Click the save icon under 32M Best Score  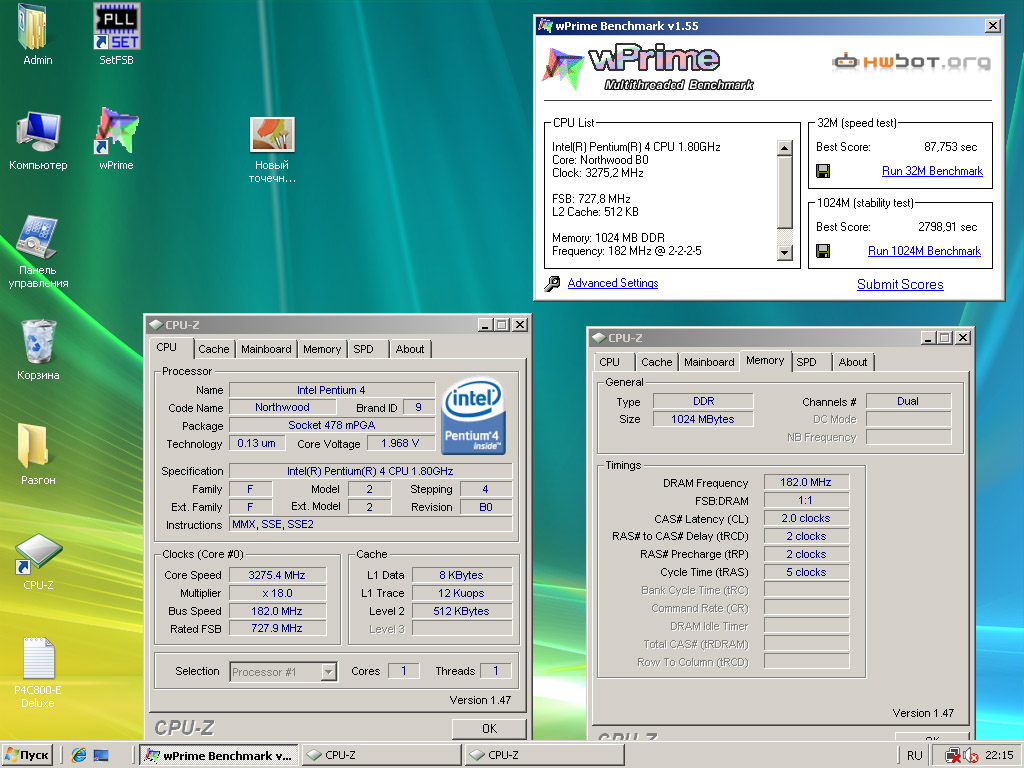(823, 171)
